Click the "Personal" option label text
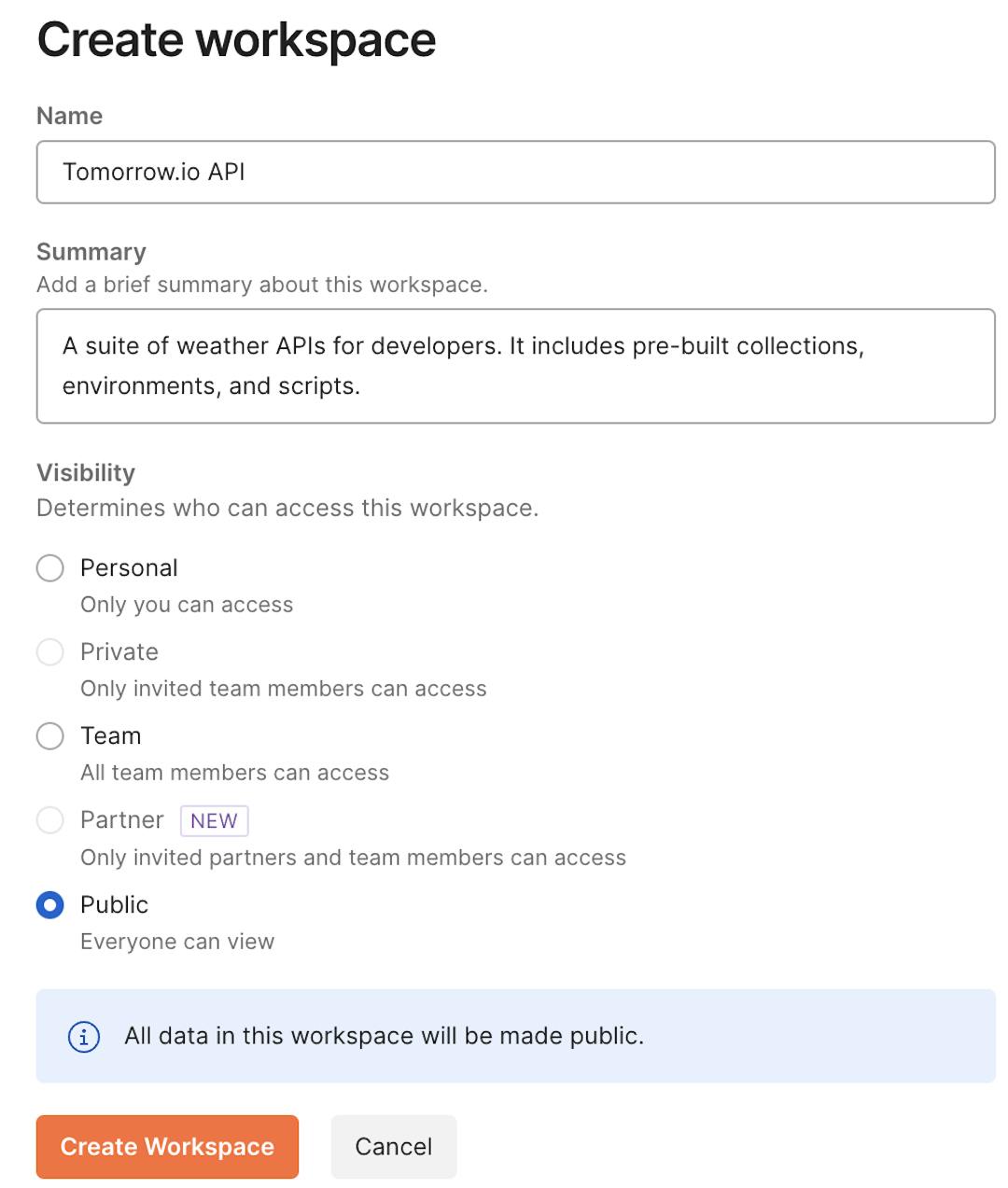The width and height of the screenshot is (1008, 1188). pos(129,568)
